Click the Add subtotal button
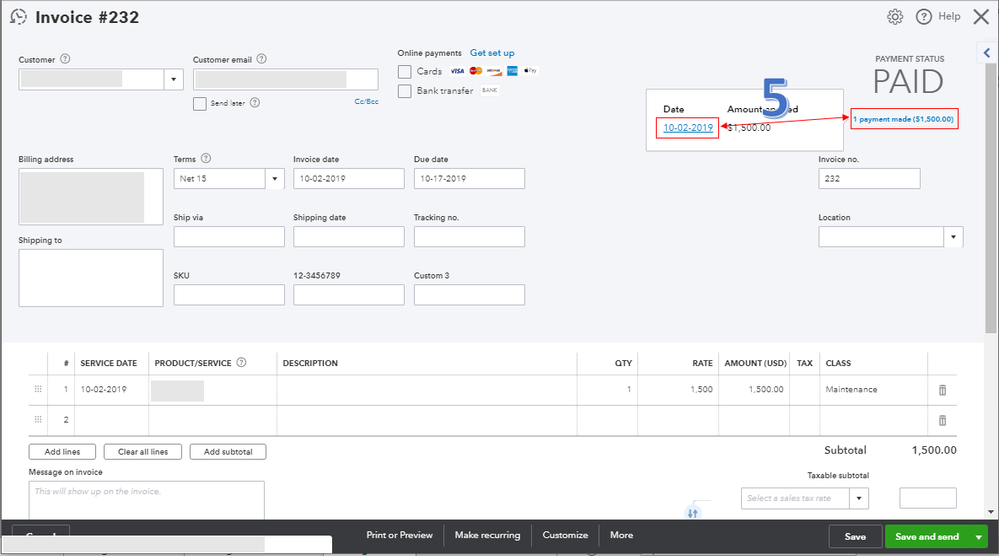This screenshot has height=556, width=999. tap(228, 452)
